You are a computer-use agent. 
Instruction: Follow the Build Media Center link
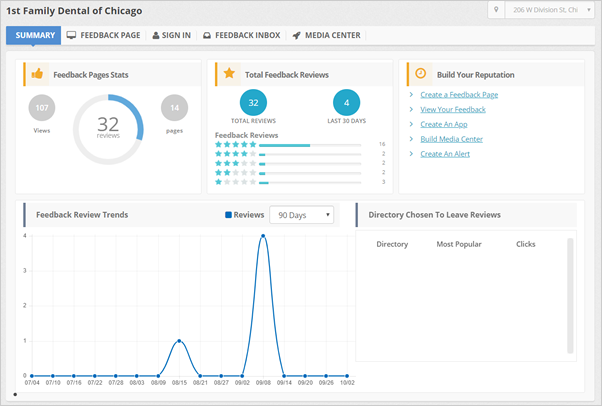451,139
